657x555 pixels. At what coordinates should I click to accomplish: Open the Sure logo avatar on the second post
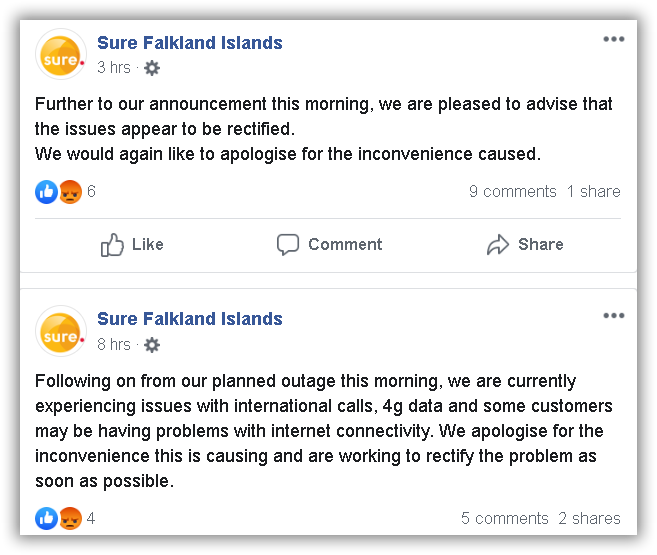click(61, 331)
